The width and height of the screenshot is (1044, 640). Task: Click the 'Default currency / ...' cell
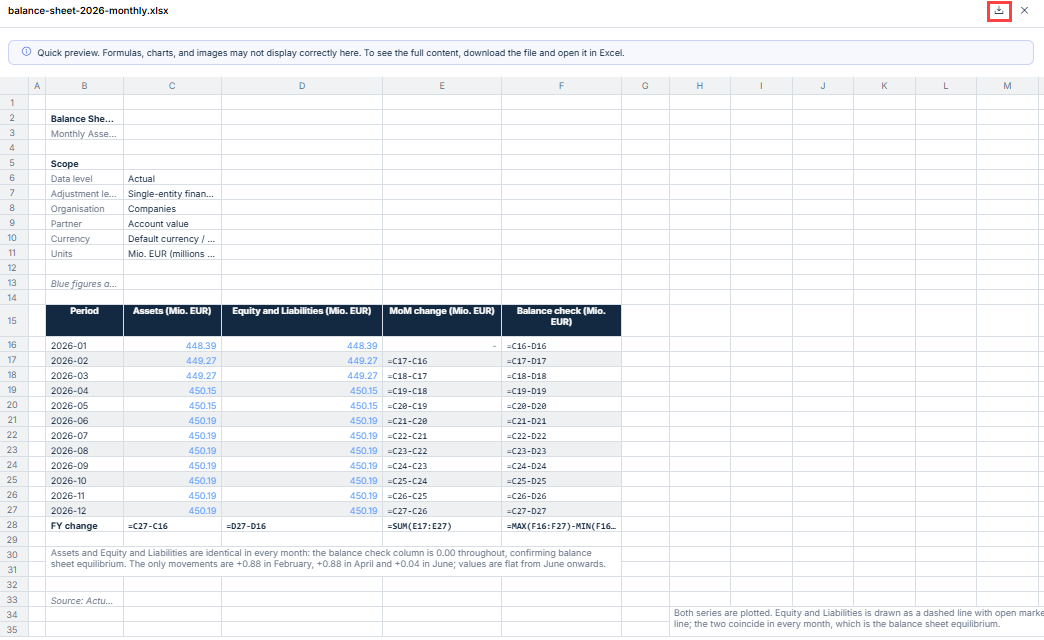coord(172,238)
